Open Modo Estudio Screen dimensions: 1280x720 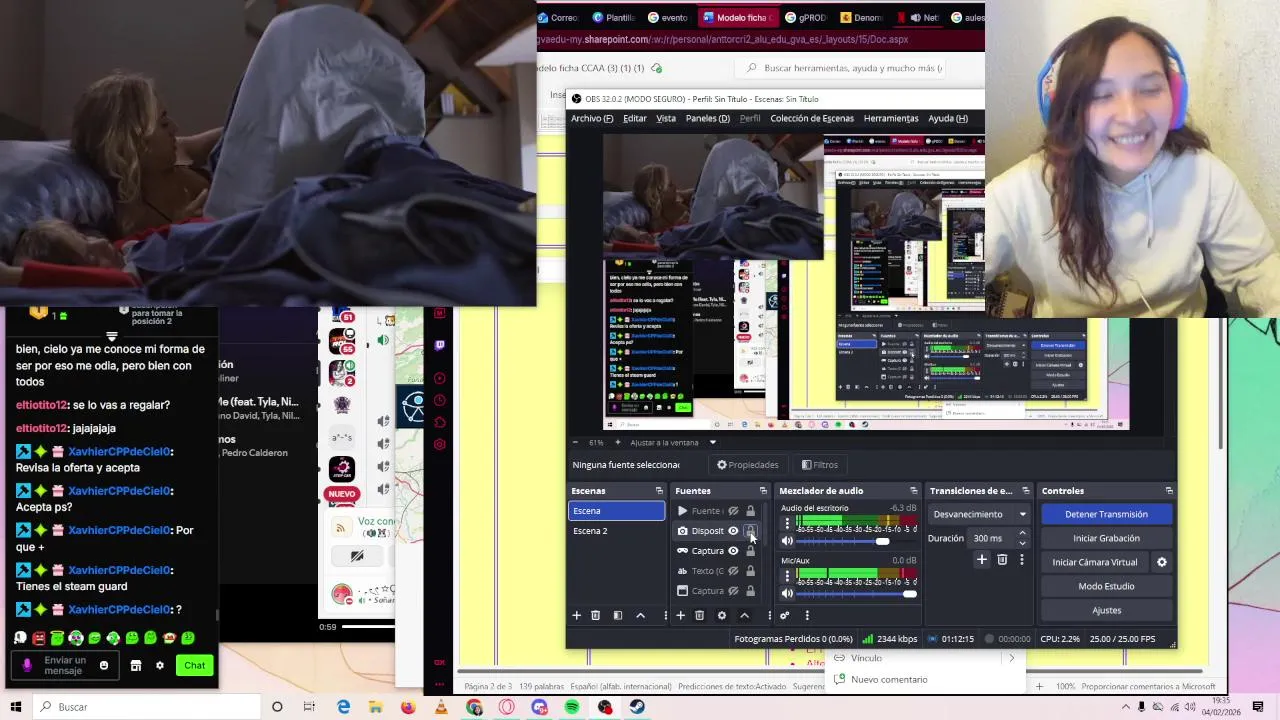coord(1106,586)
